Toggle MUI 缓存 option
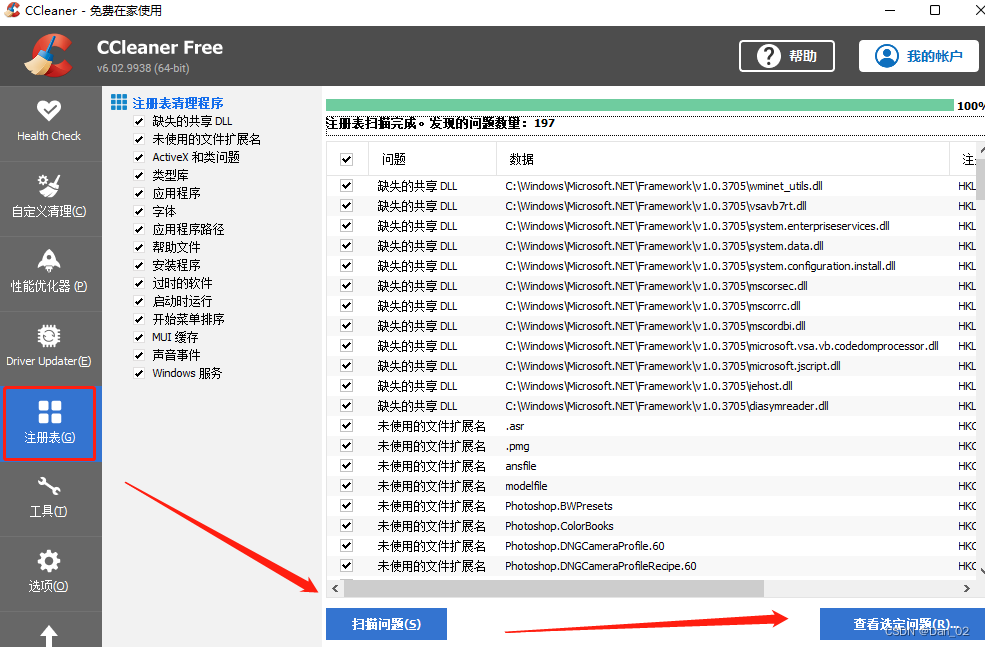Image resolution: width=985 pixels, height=647 pixels. pyautogui.click(x=139, y=337)
